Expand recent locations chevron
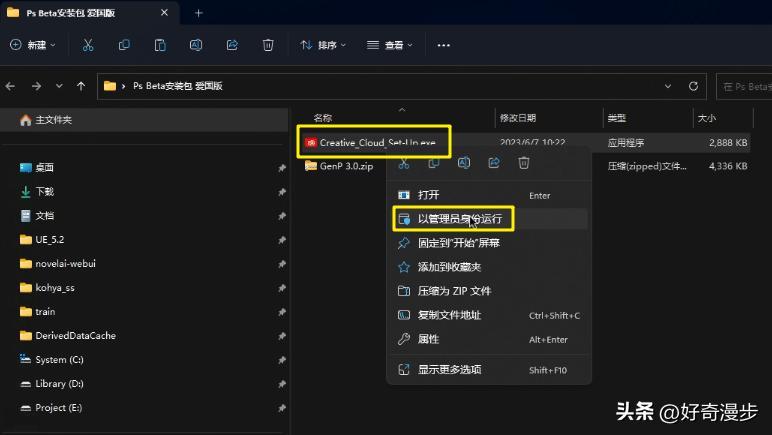The height and width of the screenshot is (435, 772). tap(59, 86)
